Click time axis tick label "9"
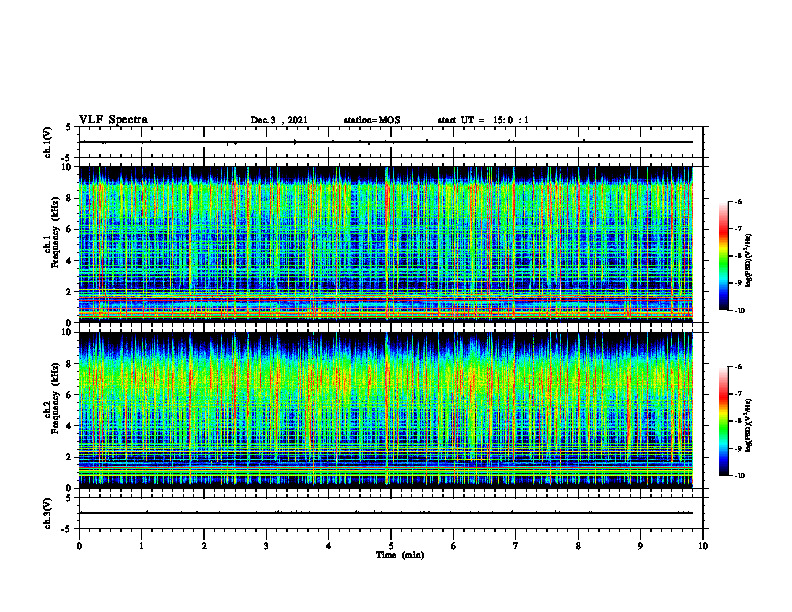Screen dimensions: 792x612 pyautogui.click(x=640, y=546)
